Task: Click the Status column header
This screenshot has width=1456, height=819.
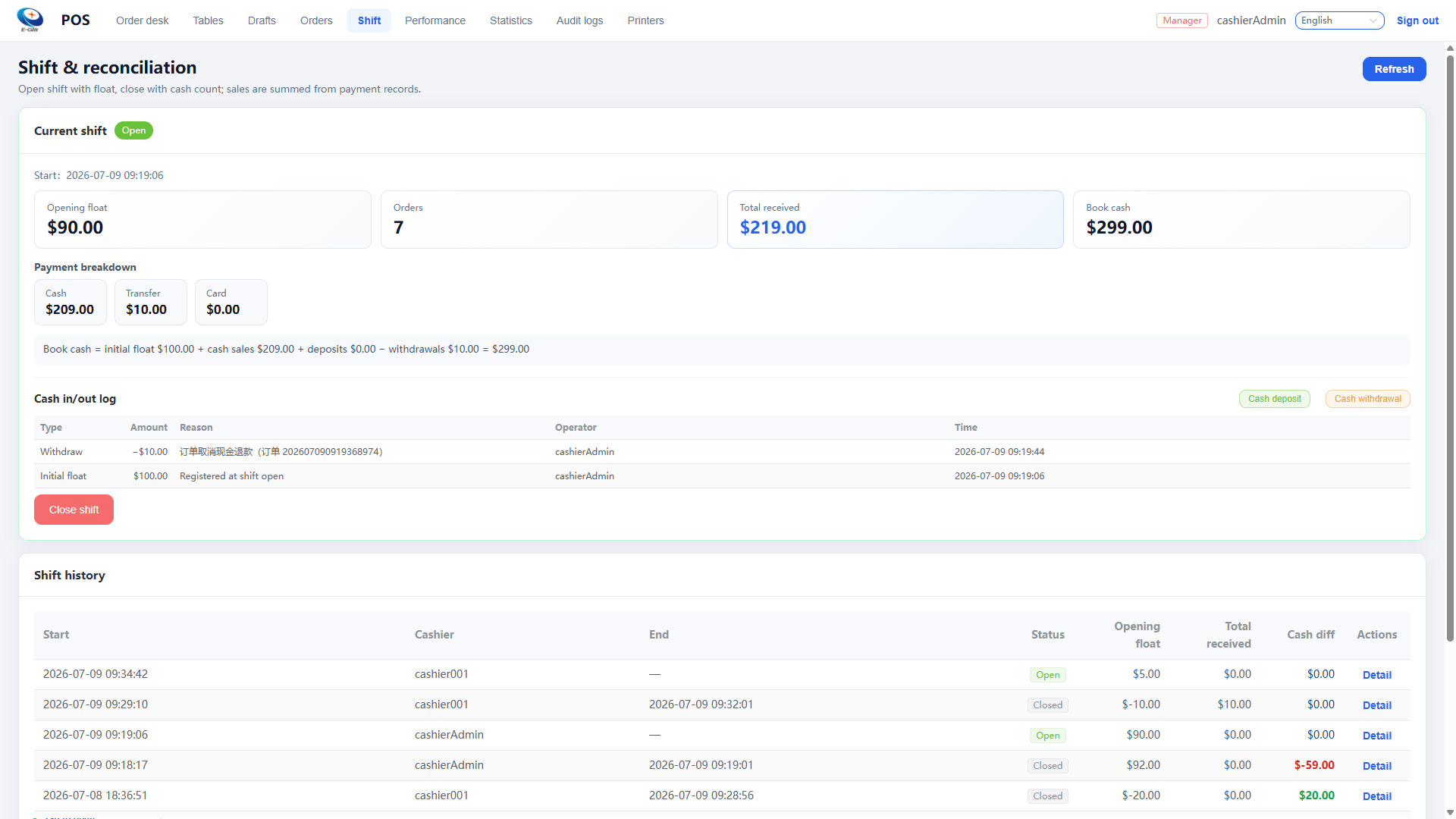Action: (x=1047, y=635)
